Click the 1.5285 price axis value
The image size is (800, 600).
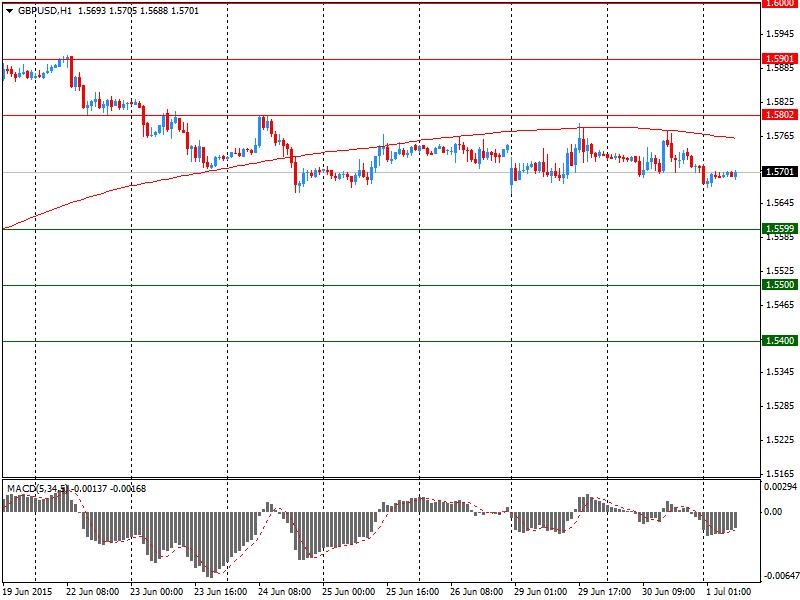pyautogui.click(x=780, y=406)
